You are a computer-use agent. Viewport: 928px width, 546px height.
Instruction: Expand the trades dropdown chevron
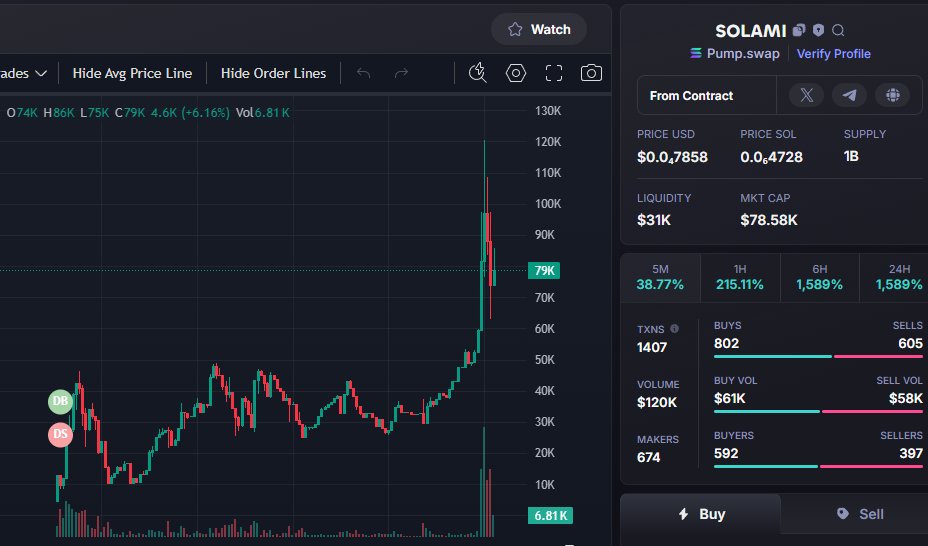pos(41,73)
